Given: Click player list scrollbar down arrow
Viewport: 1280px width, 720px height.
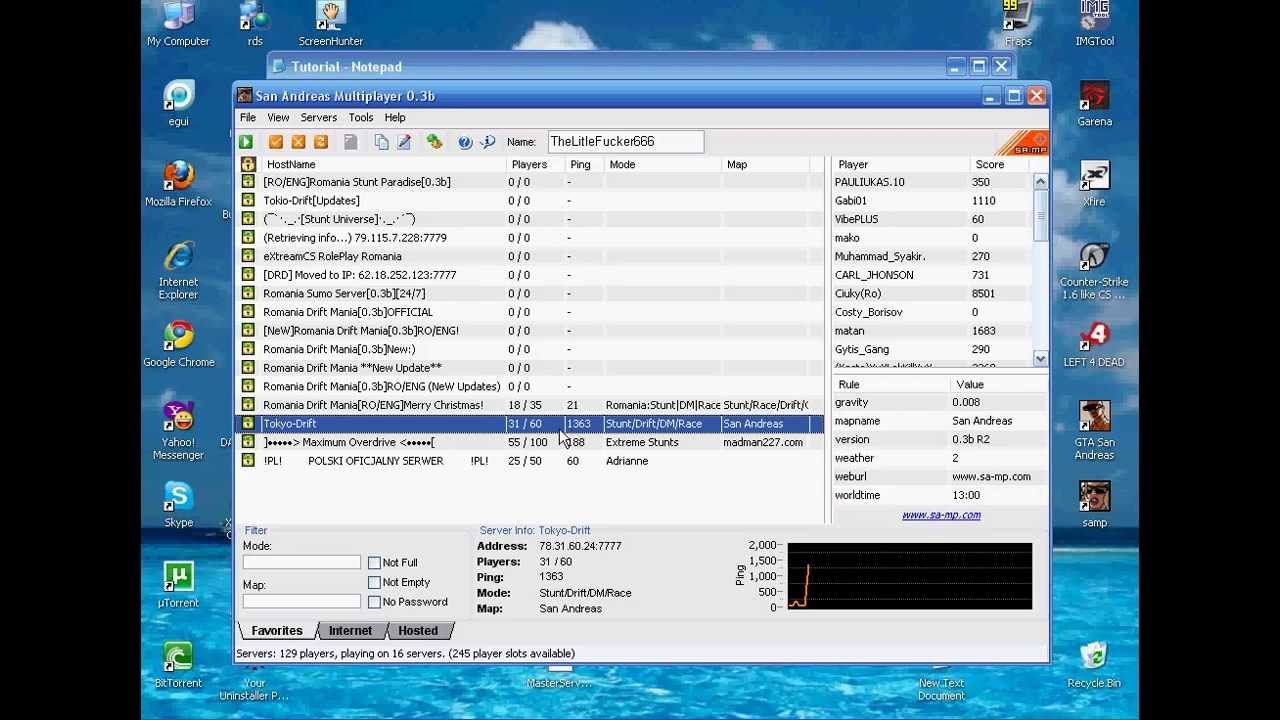Looking at the screenshot, I should [x=1040, y=358].
